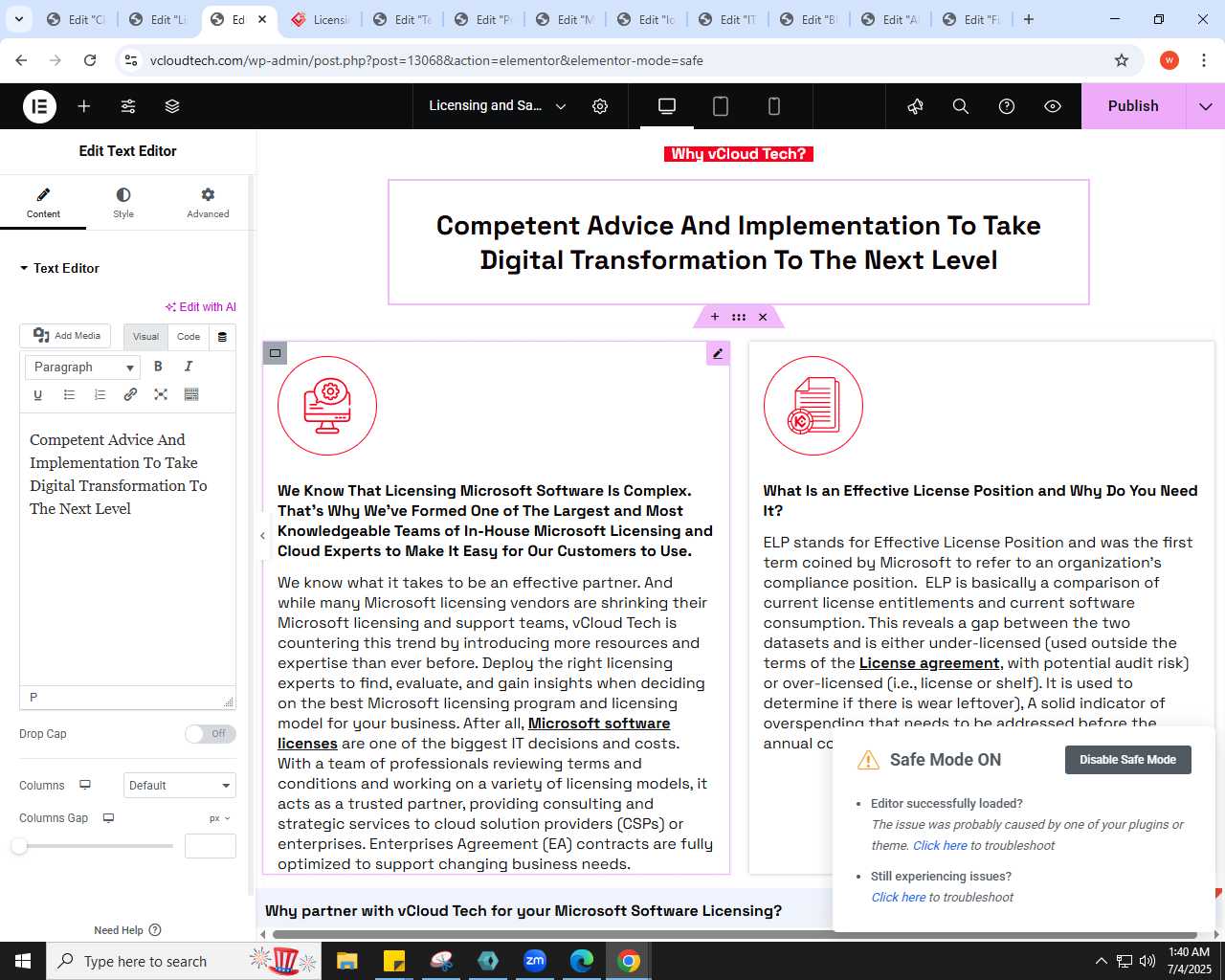Switch editor to Visual mode
Viewport: 1225px width, 980px height.
145,337
